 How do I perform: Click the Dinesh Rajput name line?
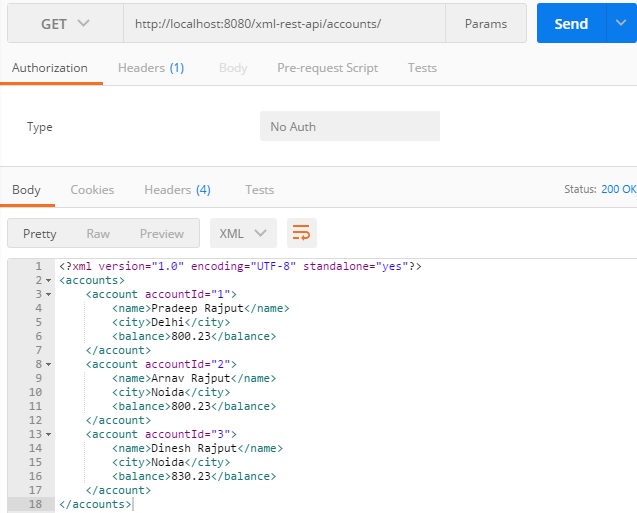point(197,448)
